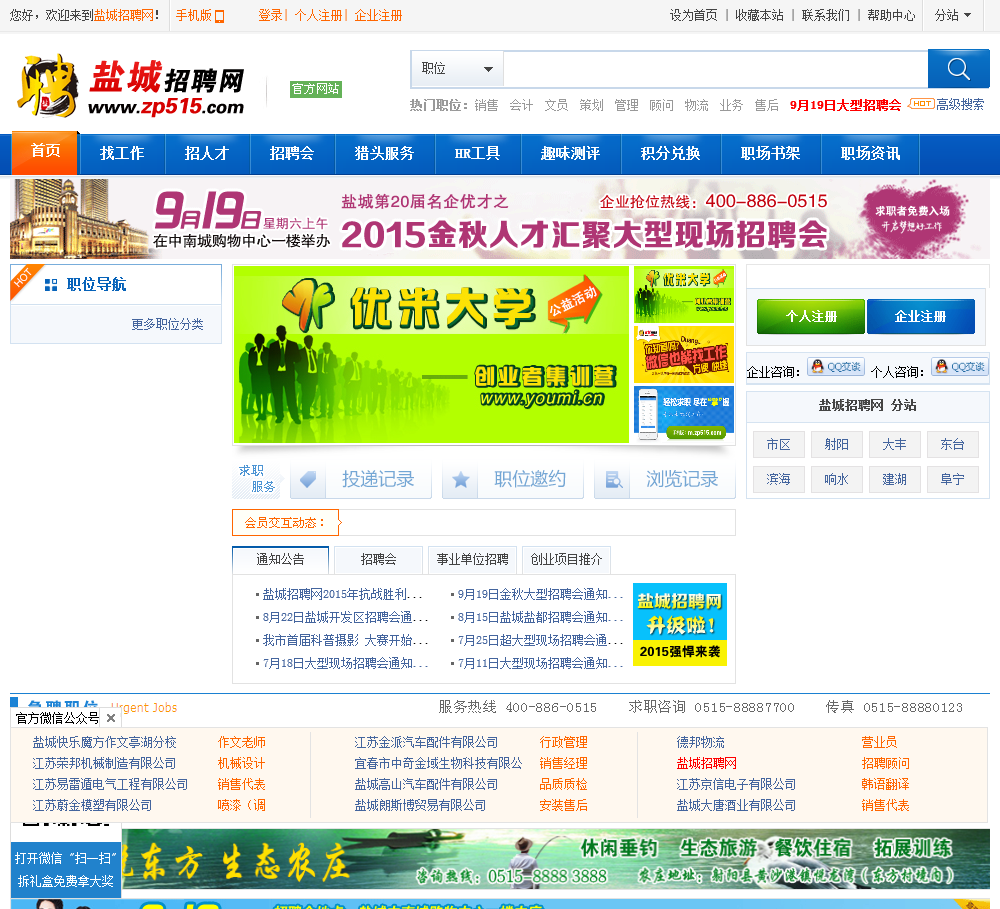Open 趣味测评 navigation item
1000x909 pixels.
pyautogui.click(x=571, y=153)
